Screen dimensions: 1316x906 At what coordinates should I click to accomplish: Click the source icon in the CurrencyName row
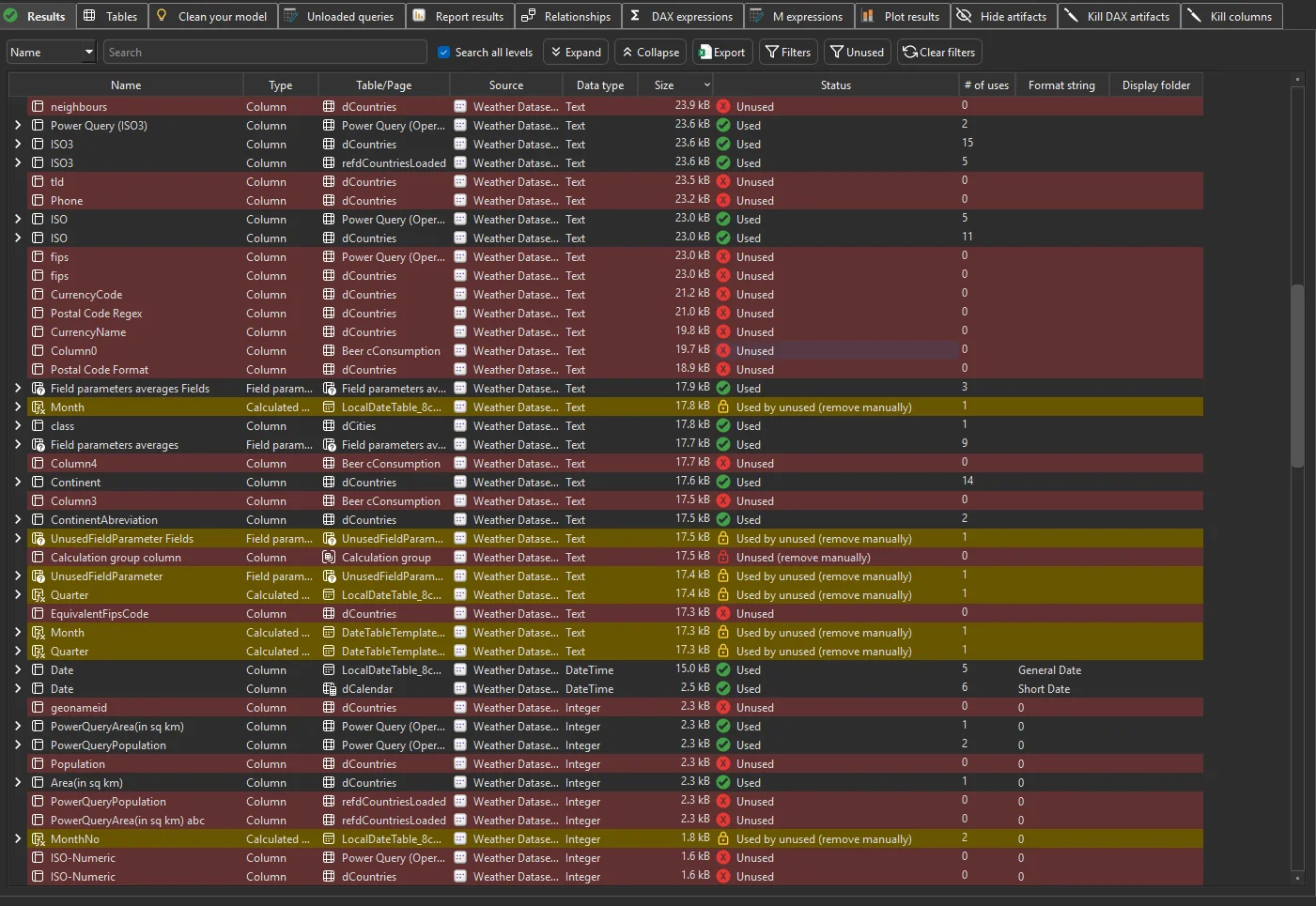click(460, 331)
